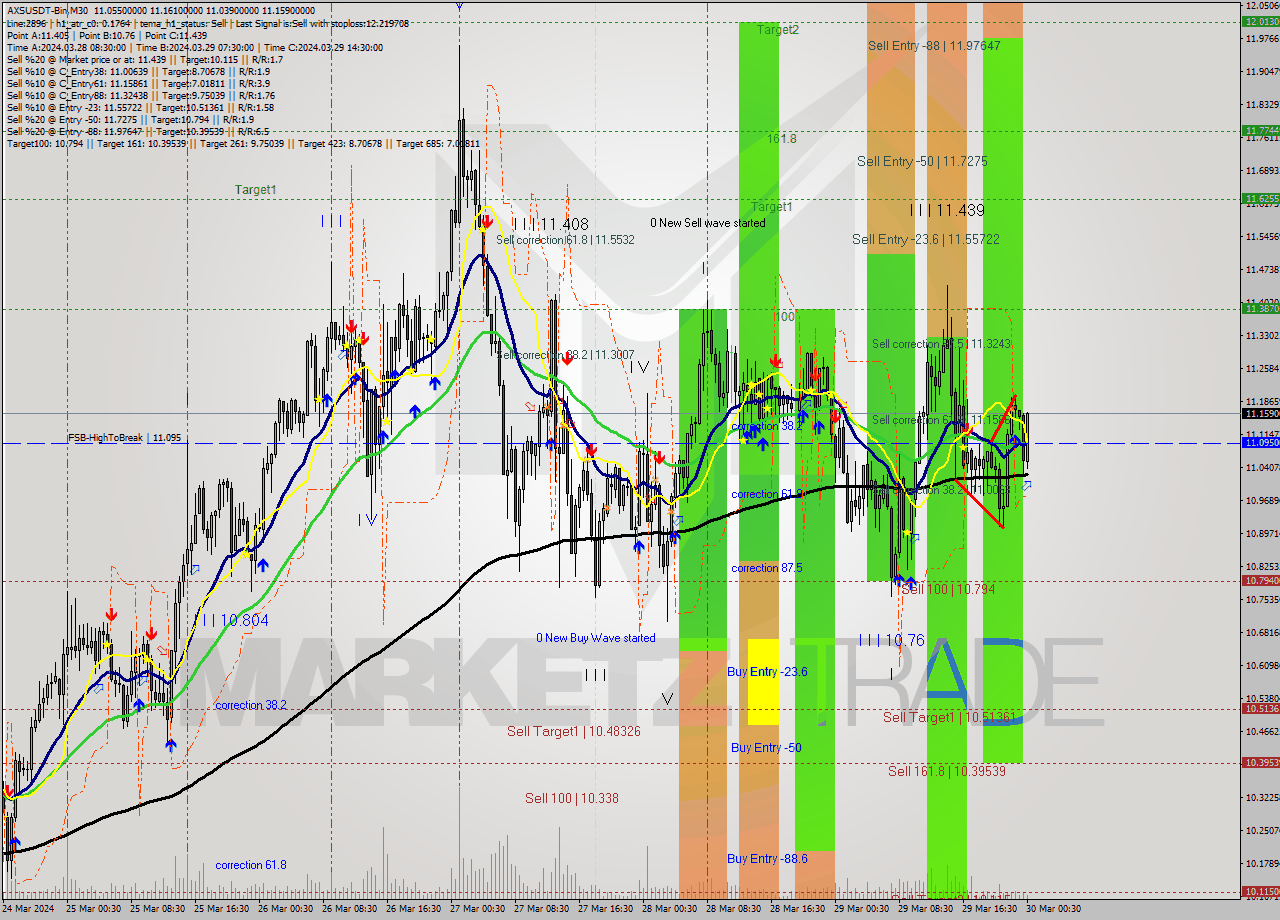Screen dimensions: 1280x920
Task: Click the 'Buy Entry -88.6' label
Action: (x=768, y=859)
